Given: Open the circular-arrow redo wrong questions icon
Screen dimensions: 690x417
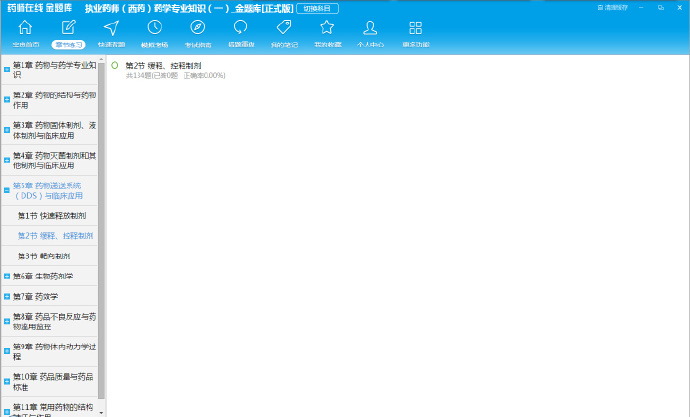Looking at the screenshot, I should coord(241,28).
